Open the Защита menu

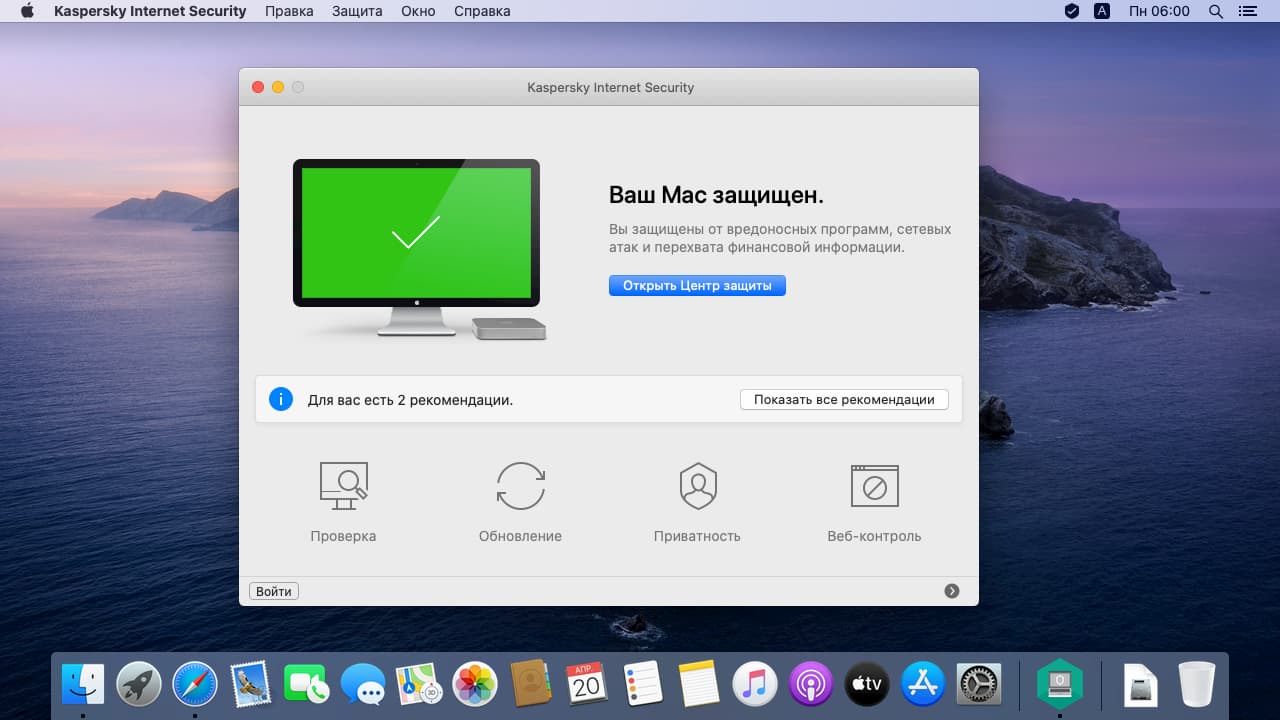[357, 11]
